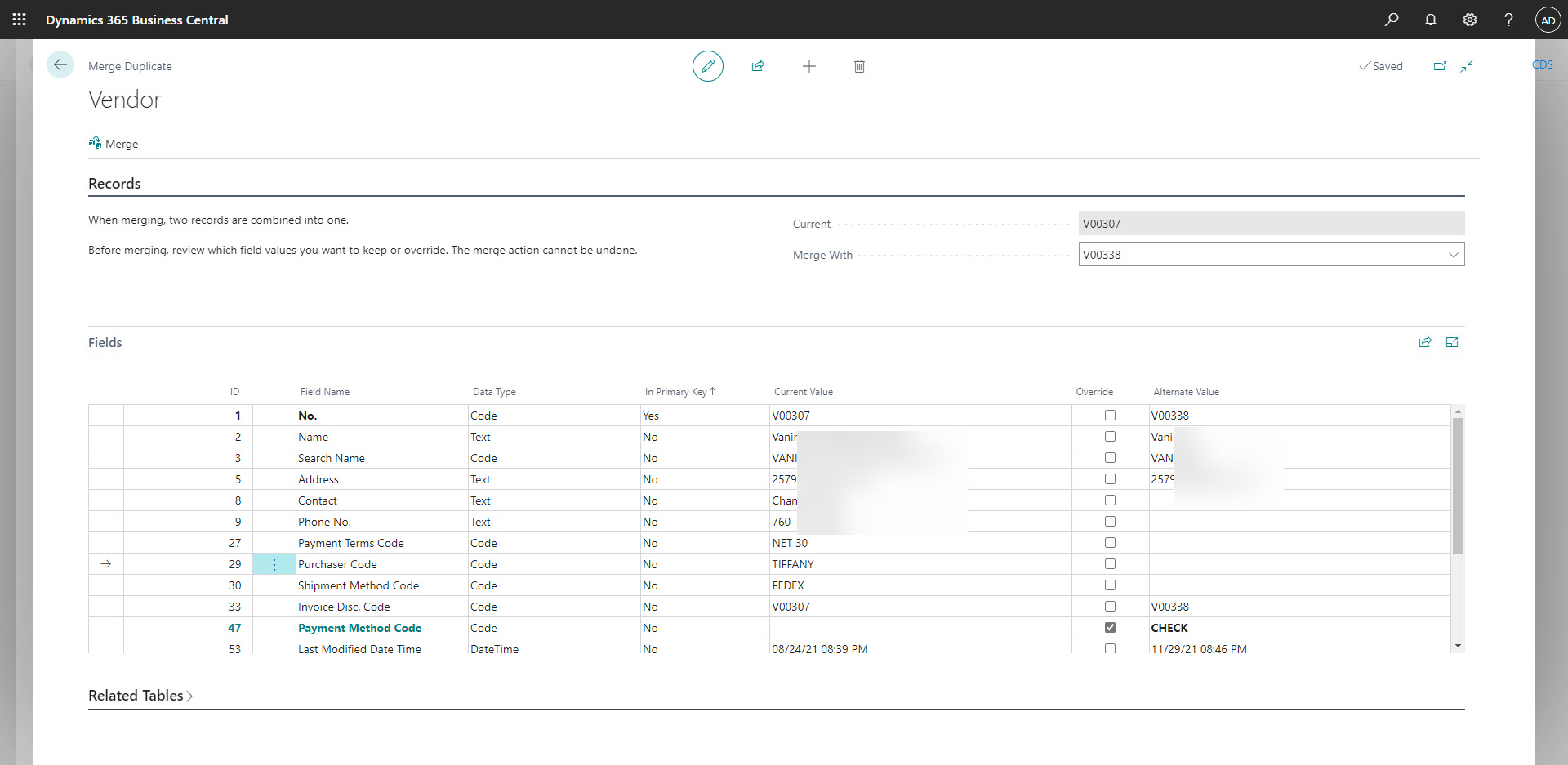1568x765 pixels.
Task: Select the Shipment Method Code field name
Action: coord(359,585)
